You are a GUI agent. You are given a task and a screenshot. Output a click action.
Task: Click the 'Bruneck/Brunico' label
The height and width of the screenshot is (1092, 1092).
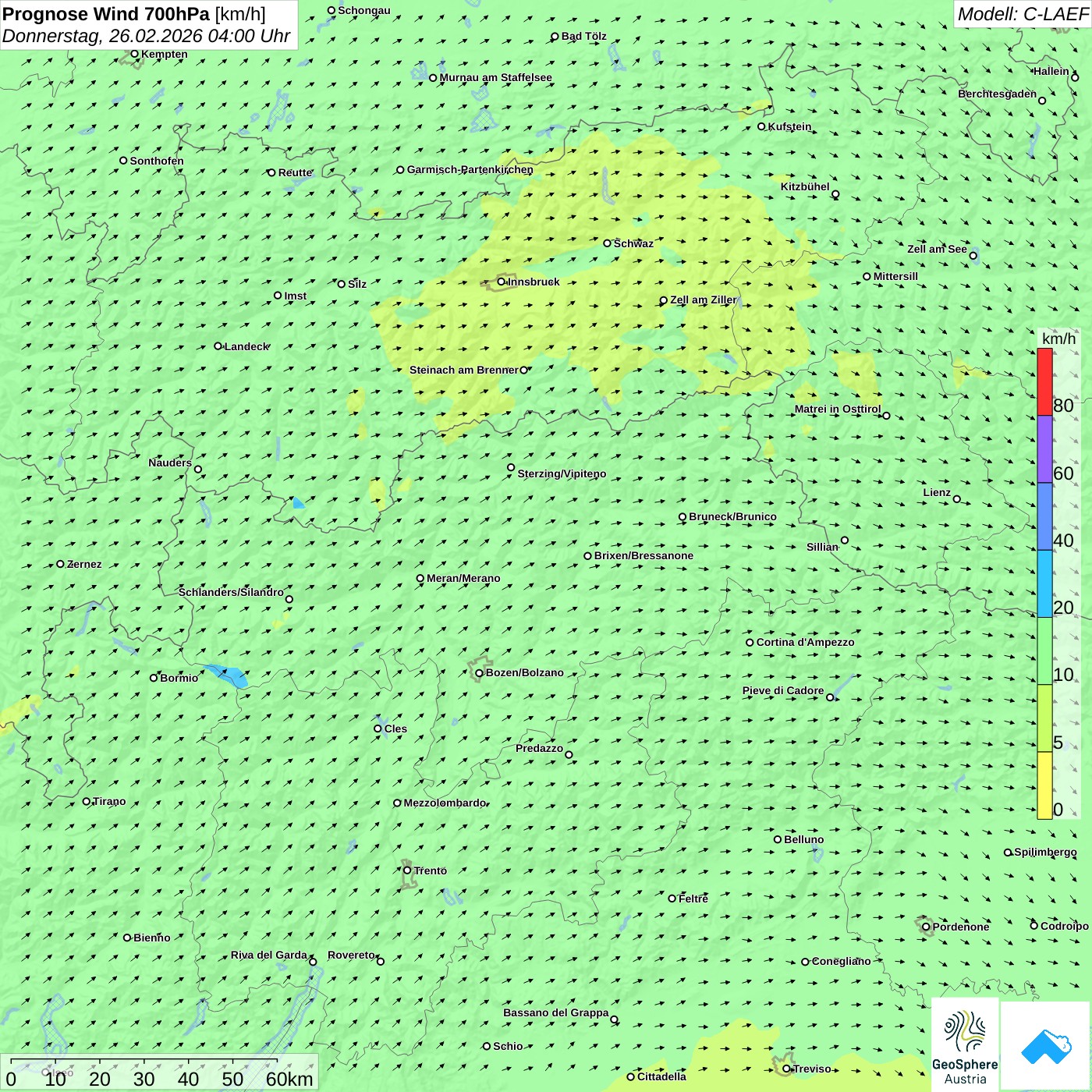pyautogui.click(x=732, y=516)
